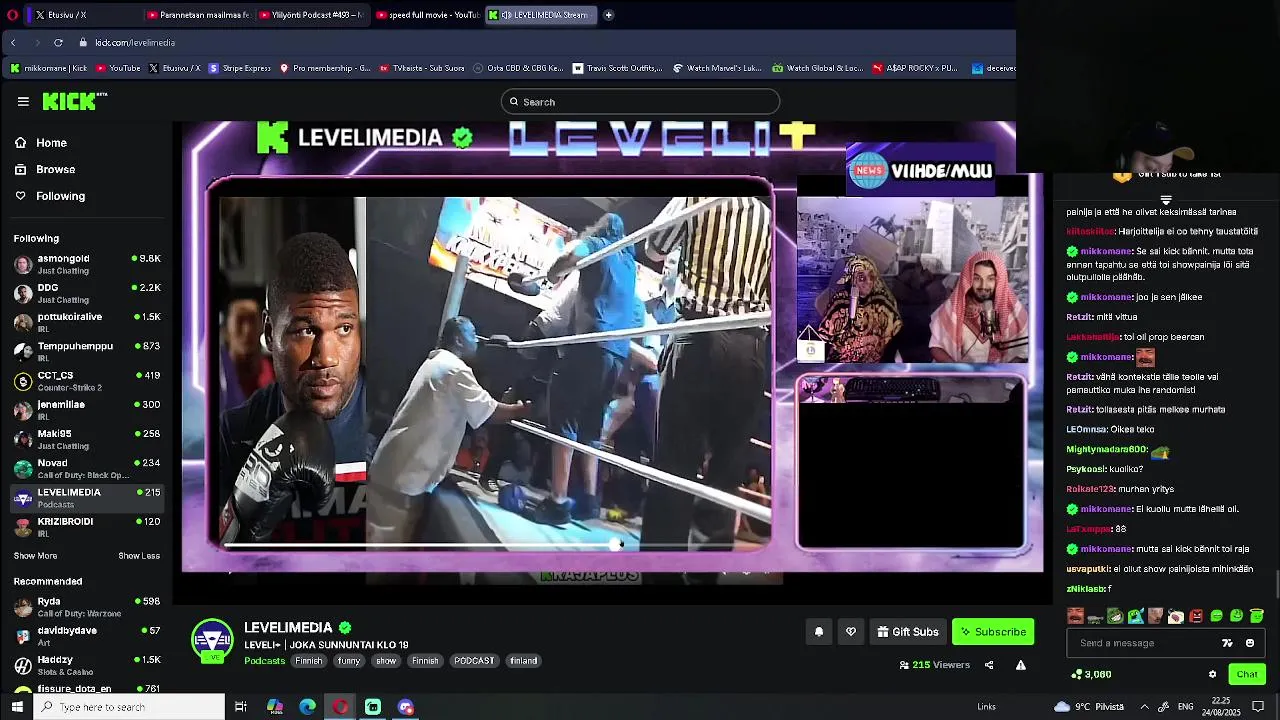The height and width of the screenshot is (720, 1280).
Task: Open Task View on taskbar
Action: (x=241, y=707)
